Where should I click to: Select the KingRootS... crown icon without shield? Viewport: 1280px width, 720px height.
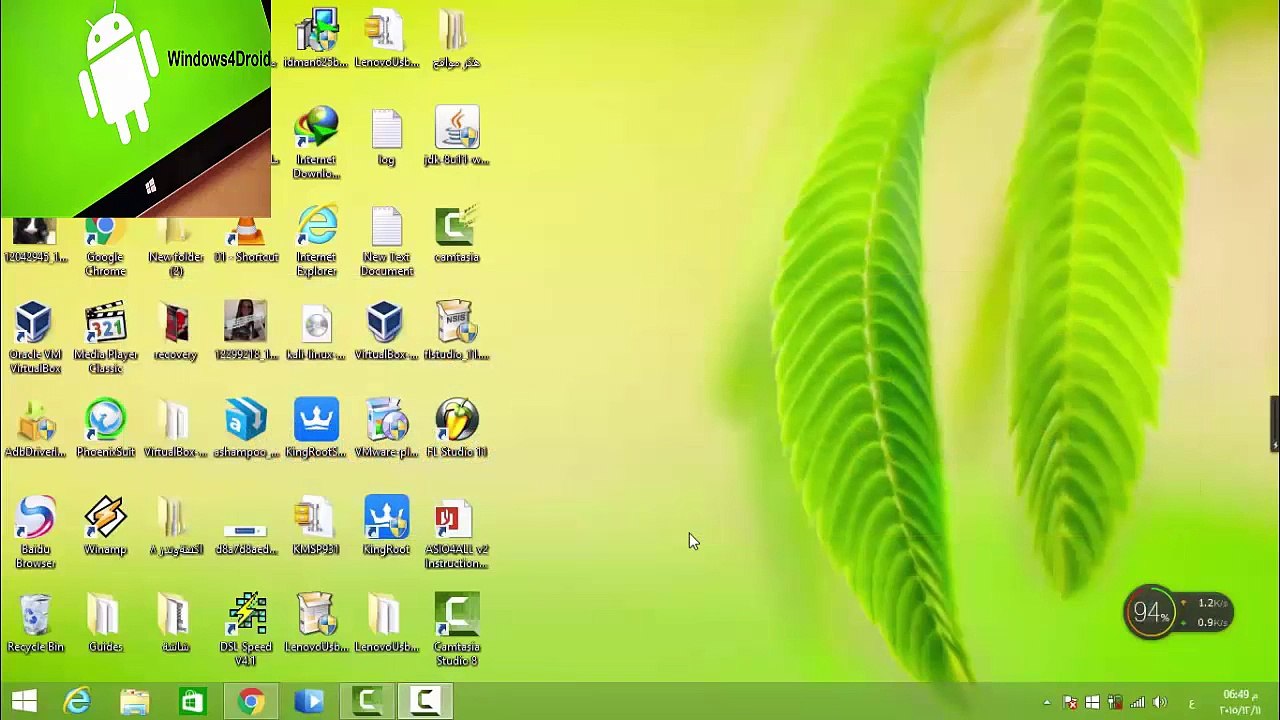pyautogui.click(x=316, y=429)
